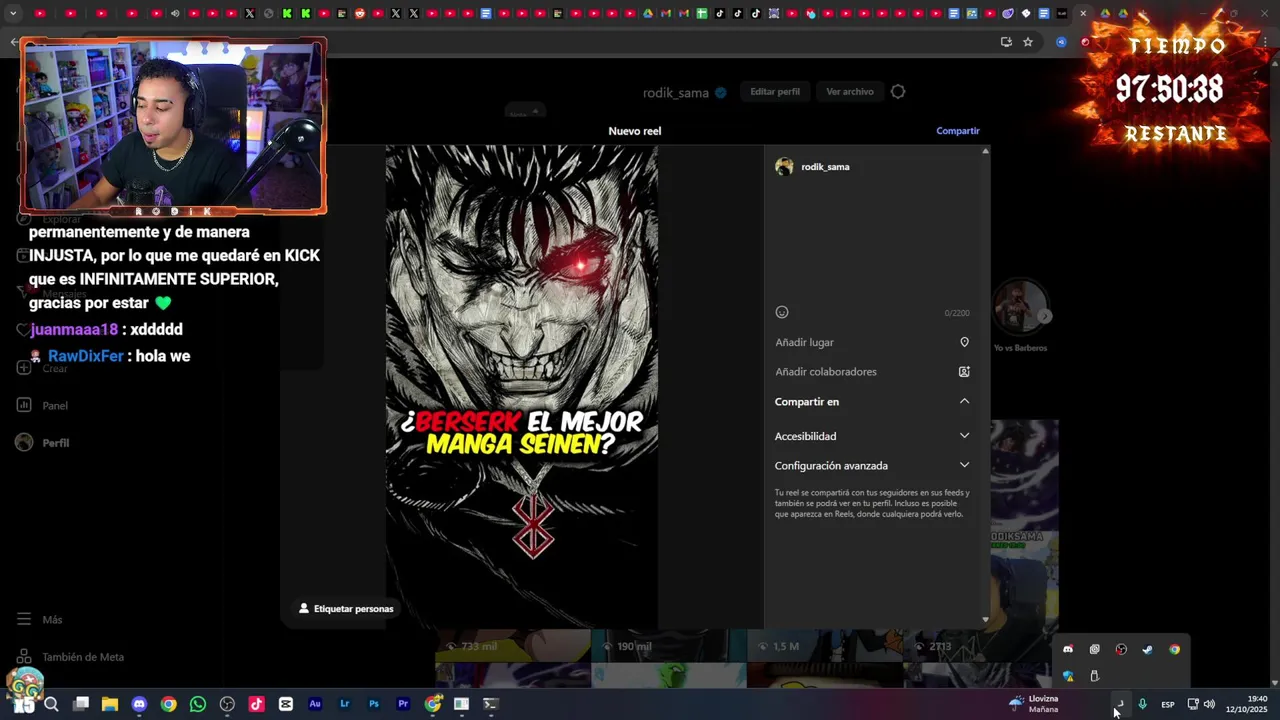
Task: Open the emoji picker in the caption box
Action: pos(782,312)
